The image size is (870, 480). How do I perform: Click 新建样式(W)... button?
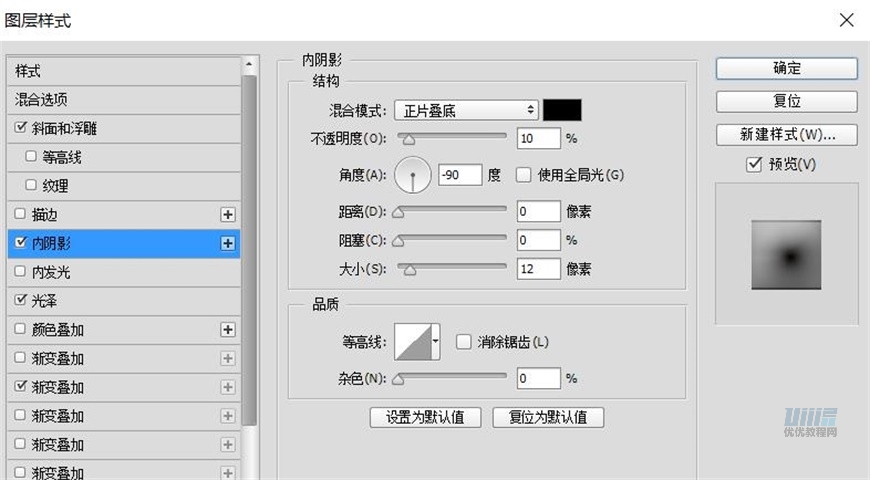(787, 135)
